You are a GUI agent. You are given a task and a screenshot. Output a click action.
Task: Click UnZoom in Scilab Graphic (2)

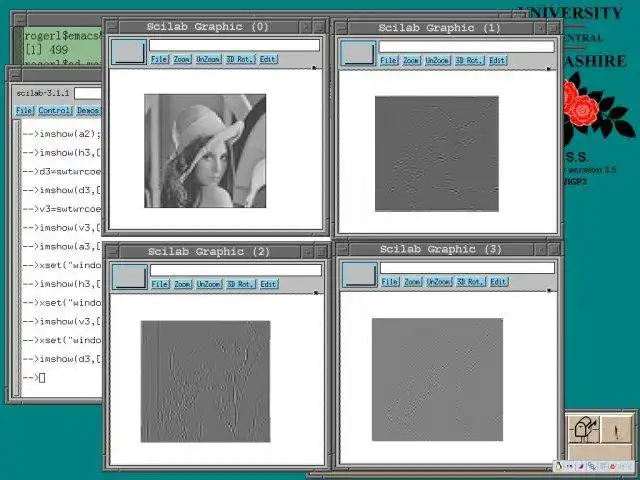pyautogui.click(x=209, y=284)
